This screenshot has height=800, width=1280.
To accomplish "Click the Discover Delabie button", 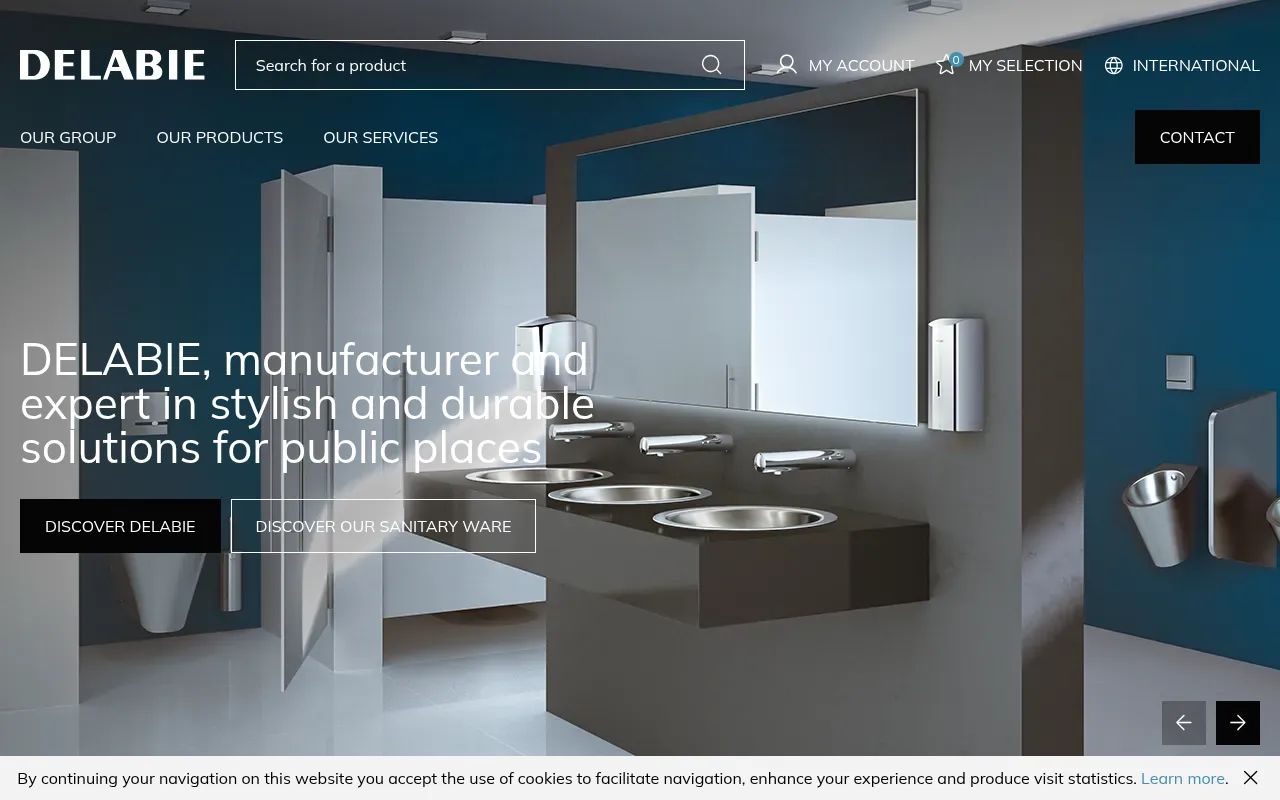I will coord(120,526).
